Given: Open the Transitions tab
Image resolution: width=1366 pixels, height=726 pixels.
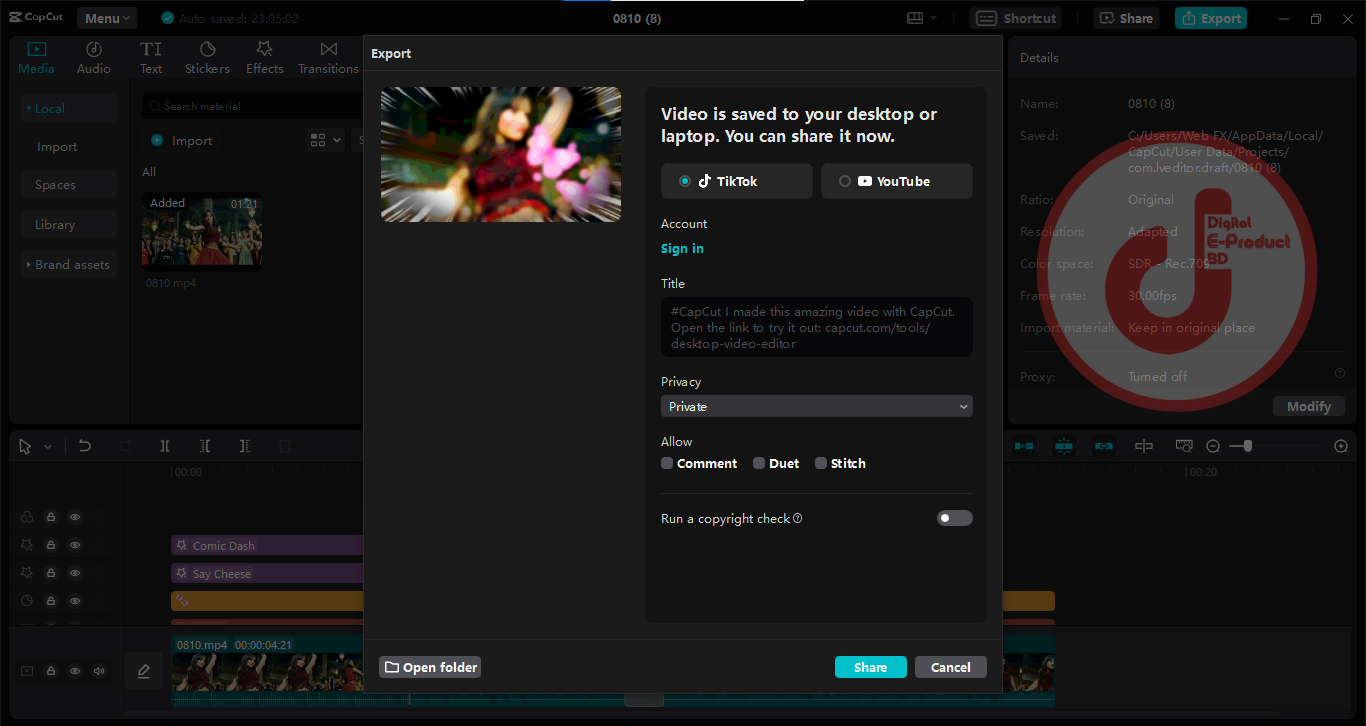Looking at the screenshot, I should [x=328, y=58].
